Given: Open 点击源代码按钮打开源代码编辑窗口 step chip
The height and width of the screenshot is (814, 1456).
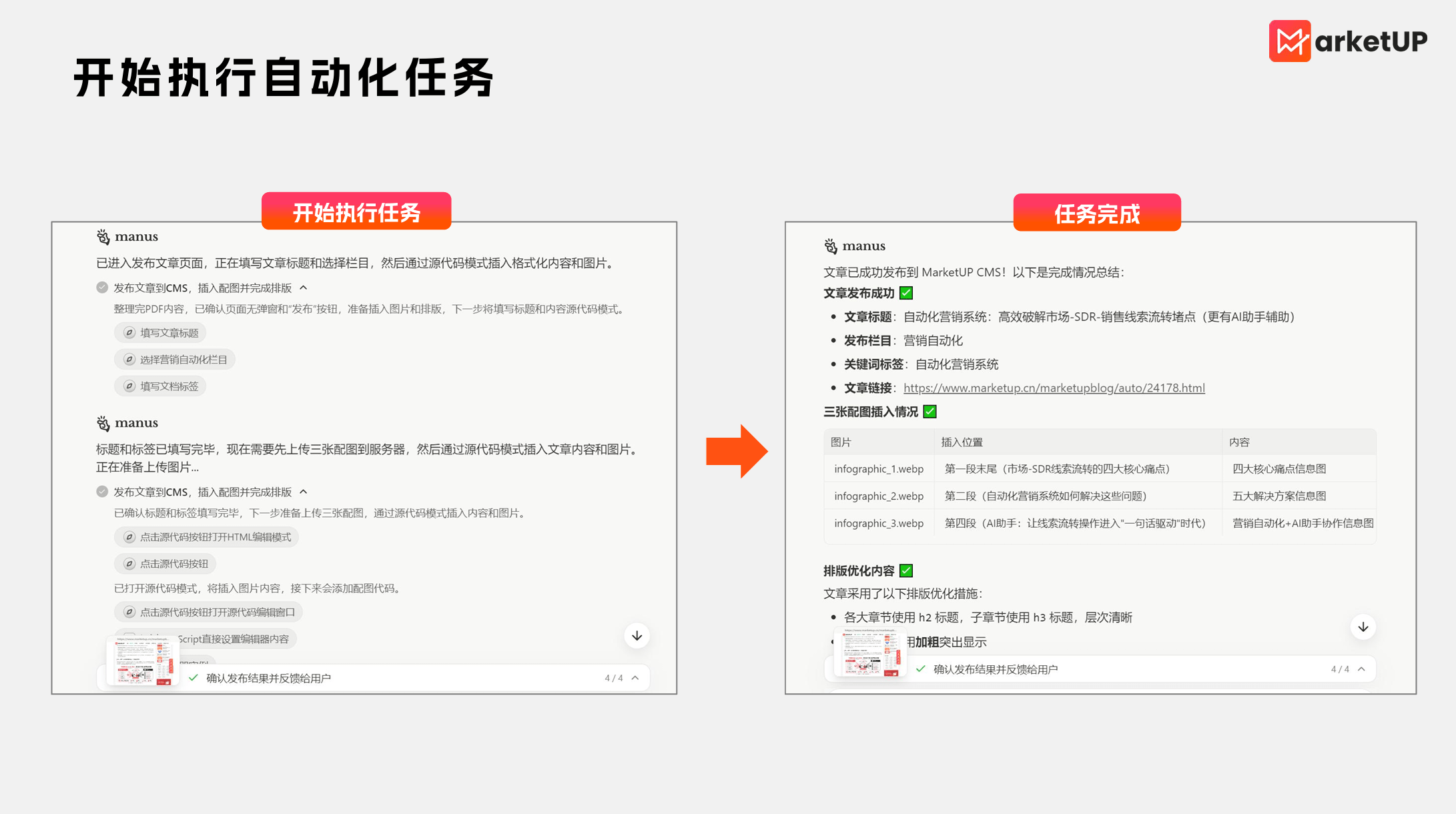Looking at the screenshot, I should [208, 612].
